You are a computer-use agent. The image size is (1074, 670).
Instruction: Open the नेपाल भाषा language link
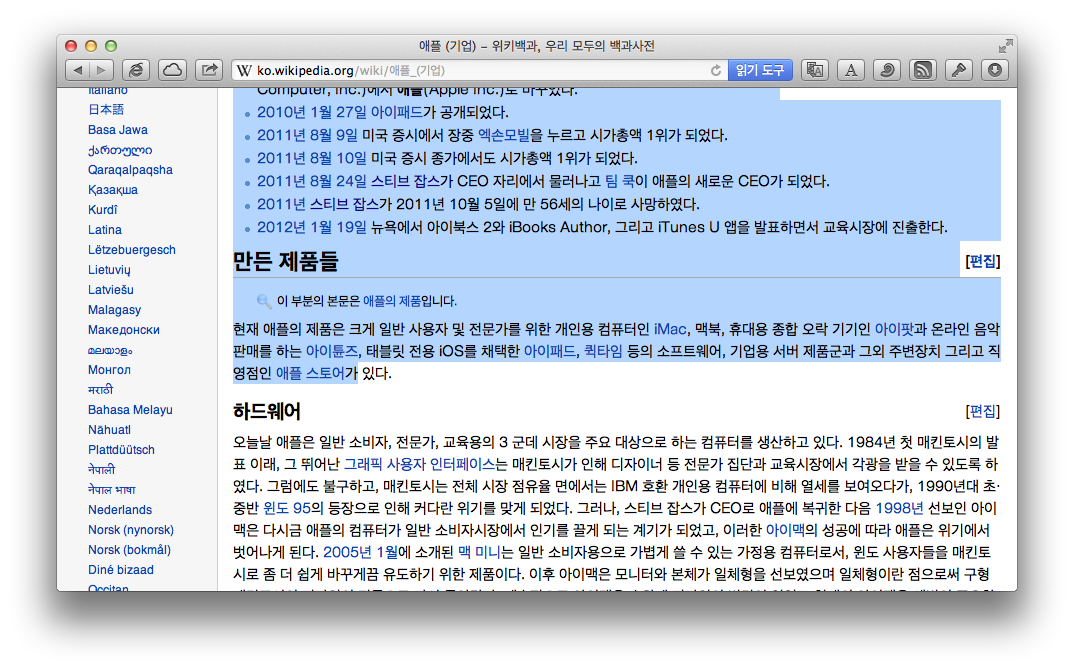tap(112, 490)
